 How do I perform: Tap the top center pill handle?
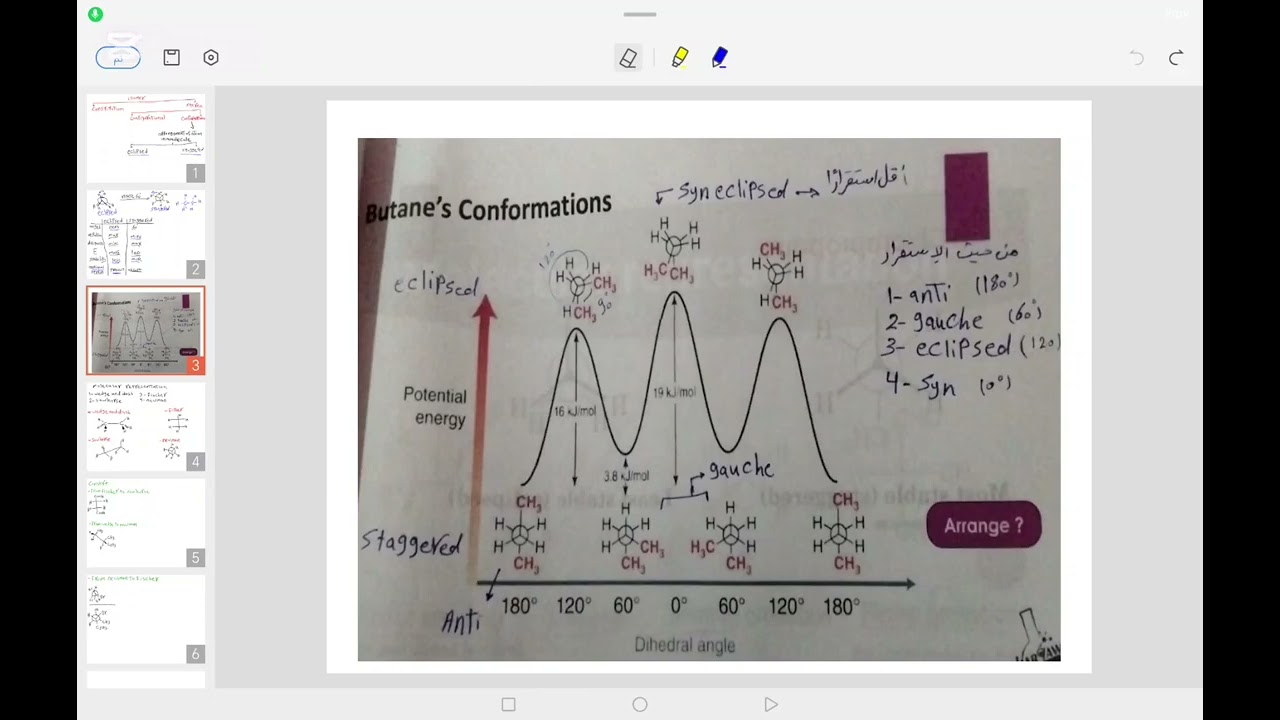640,15
